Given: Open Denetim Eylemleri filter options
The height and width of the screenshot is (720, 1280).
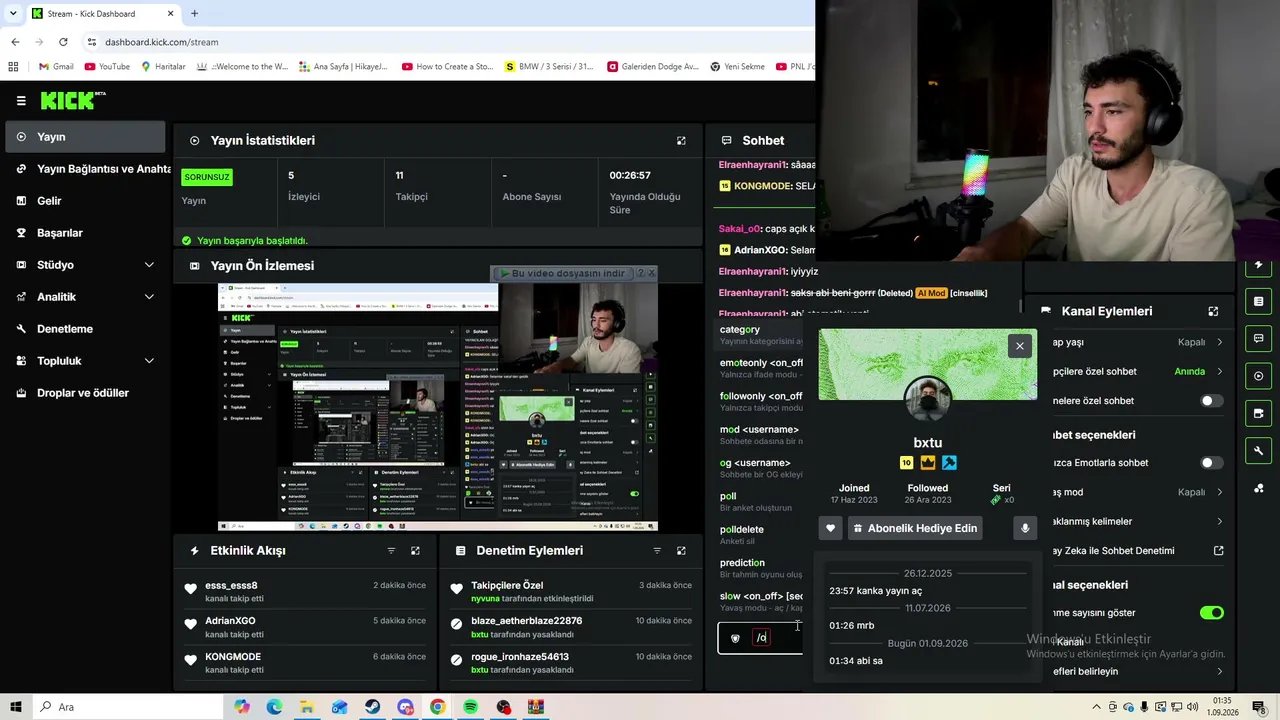Looking at the screenshot, I should coord(657,551).
